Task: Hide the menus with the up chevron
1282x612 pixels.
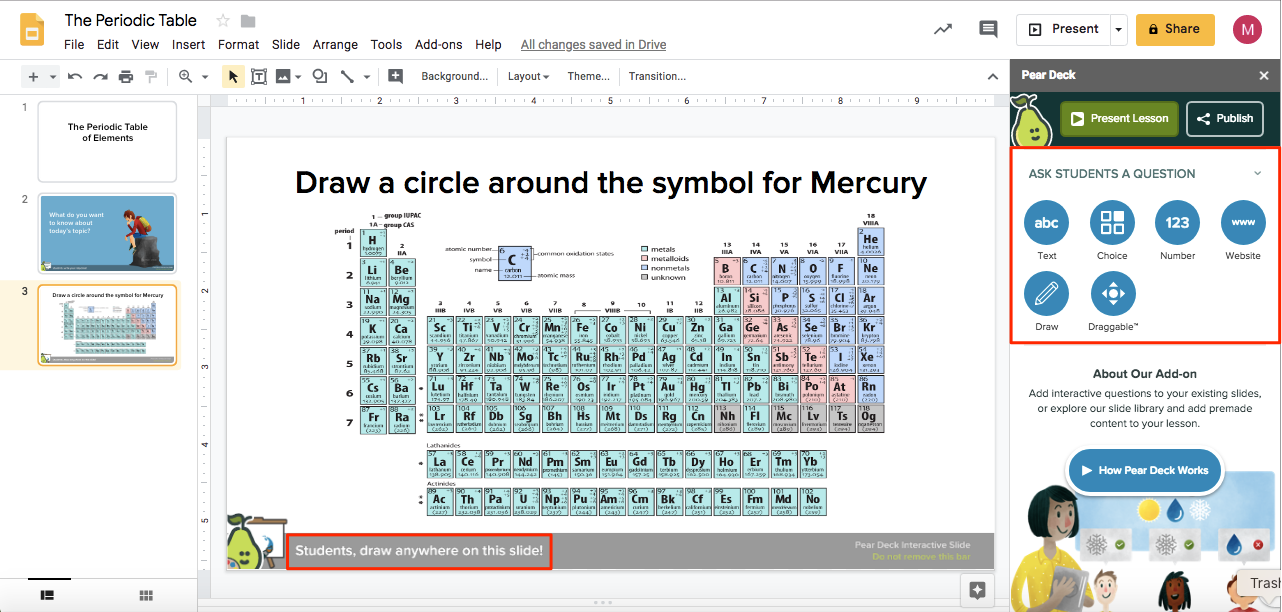Action: [992, 76]
